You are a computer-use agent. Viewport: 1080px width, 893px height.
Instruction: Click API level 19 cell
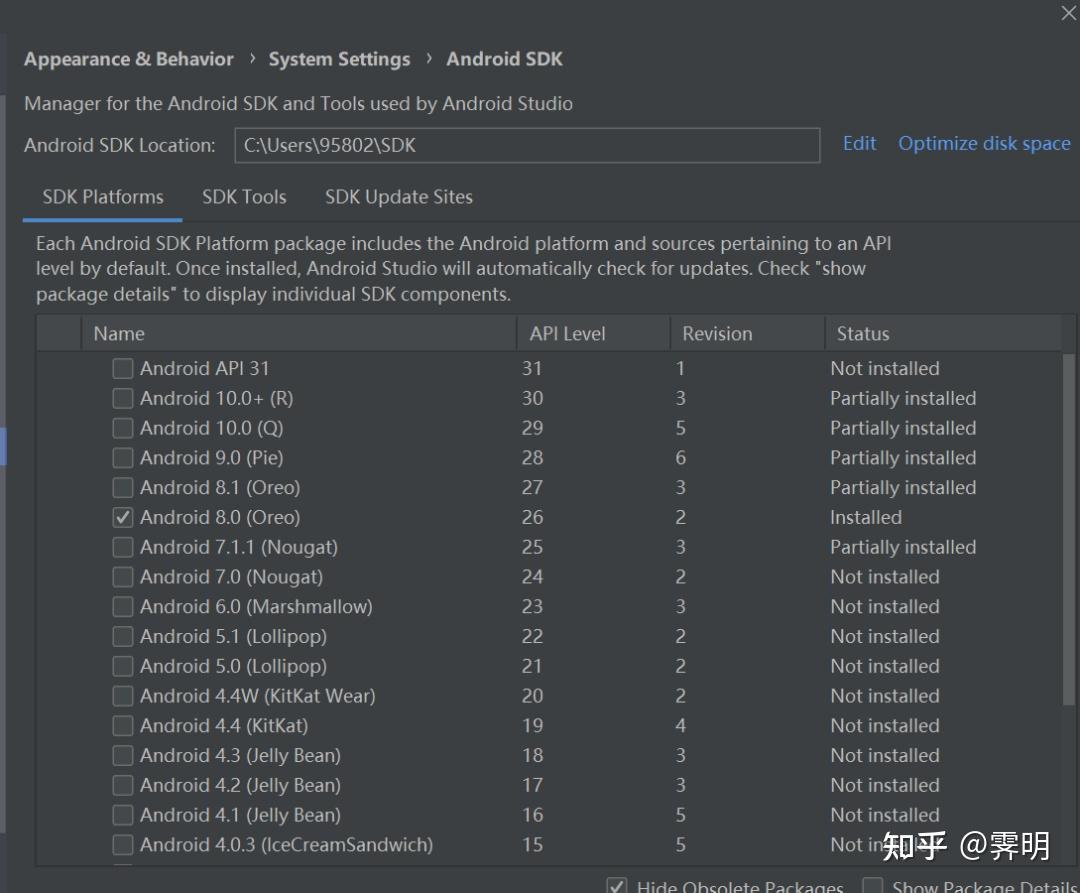click(532, 725)
